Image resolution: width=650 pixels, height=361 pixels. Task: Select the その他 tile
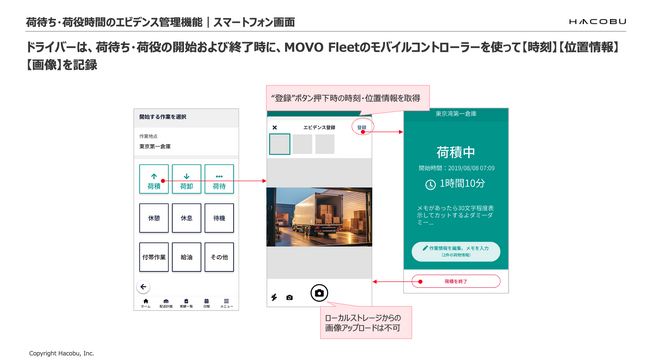(x=219, y=257)
